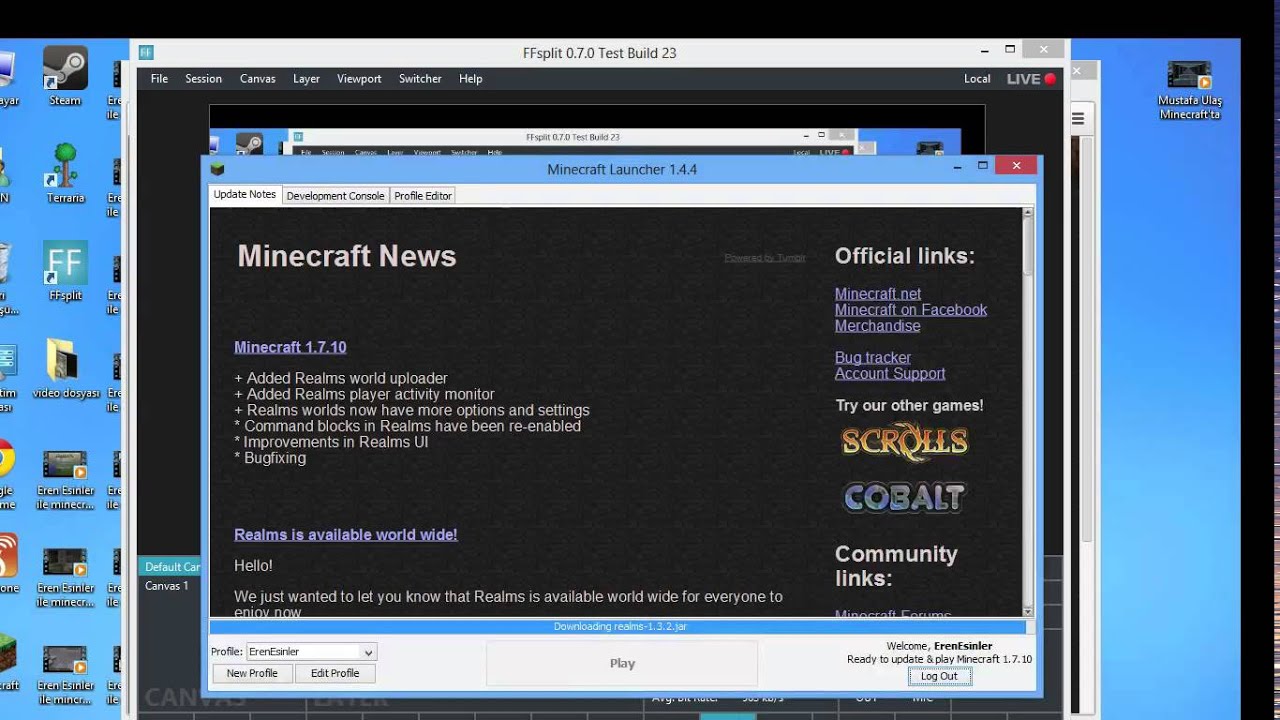Open the Switcher menu in FFsplit
1280x720 pixels.
point(420,79)
